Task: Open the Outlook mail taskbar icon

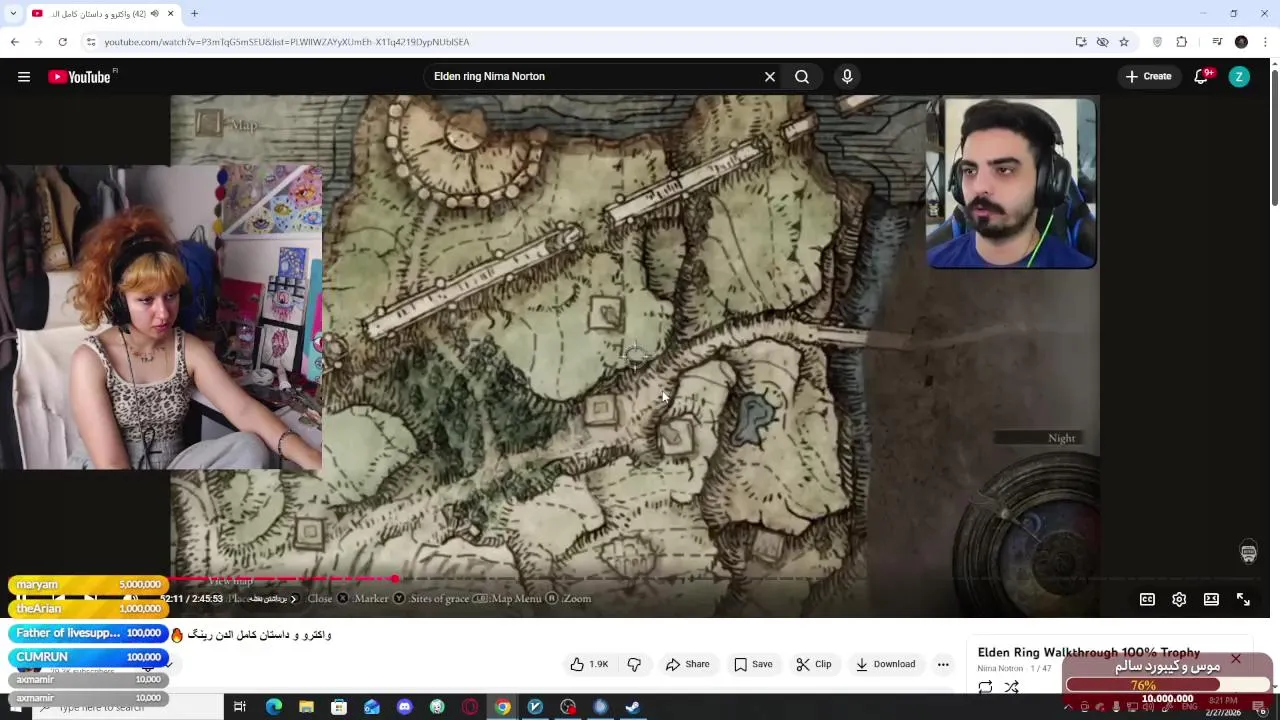Action: click(x=372, y=707)
